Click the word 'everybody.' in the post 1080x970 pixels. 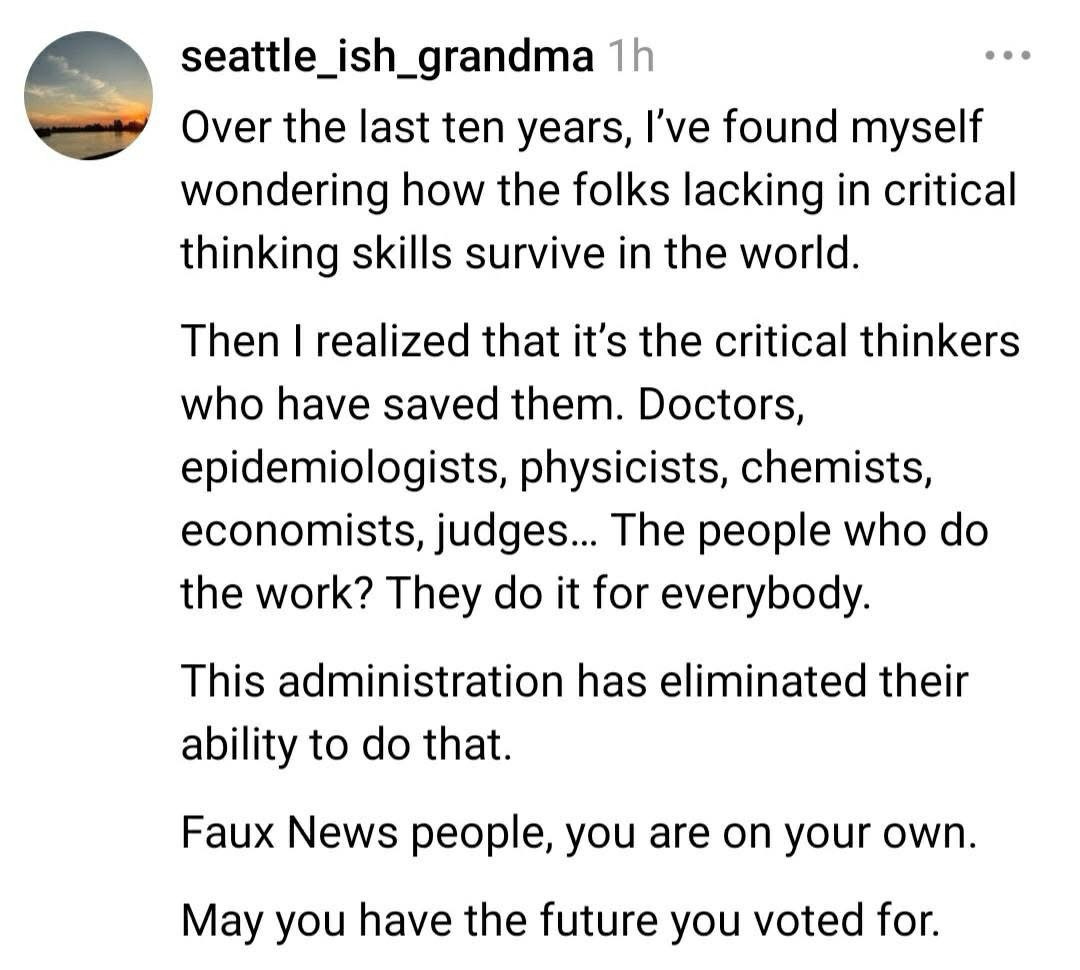[x=766, y=594]
